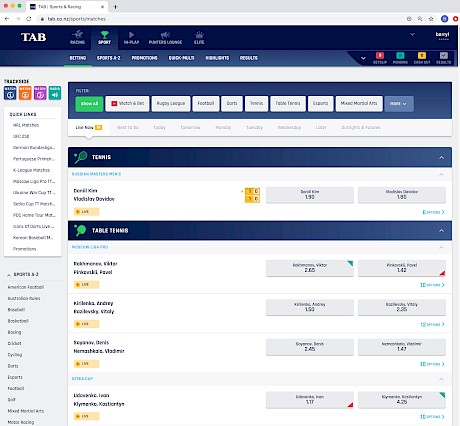Filter by Watch & Bet
Image resolution: width=460 pixels, height=426 pixels.
coord(127,104)
